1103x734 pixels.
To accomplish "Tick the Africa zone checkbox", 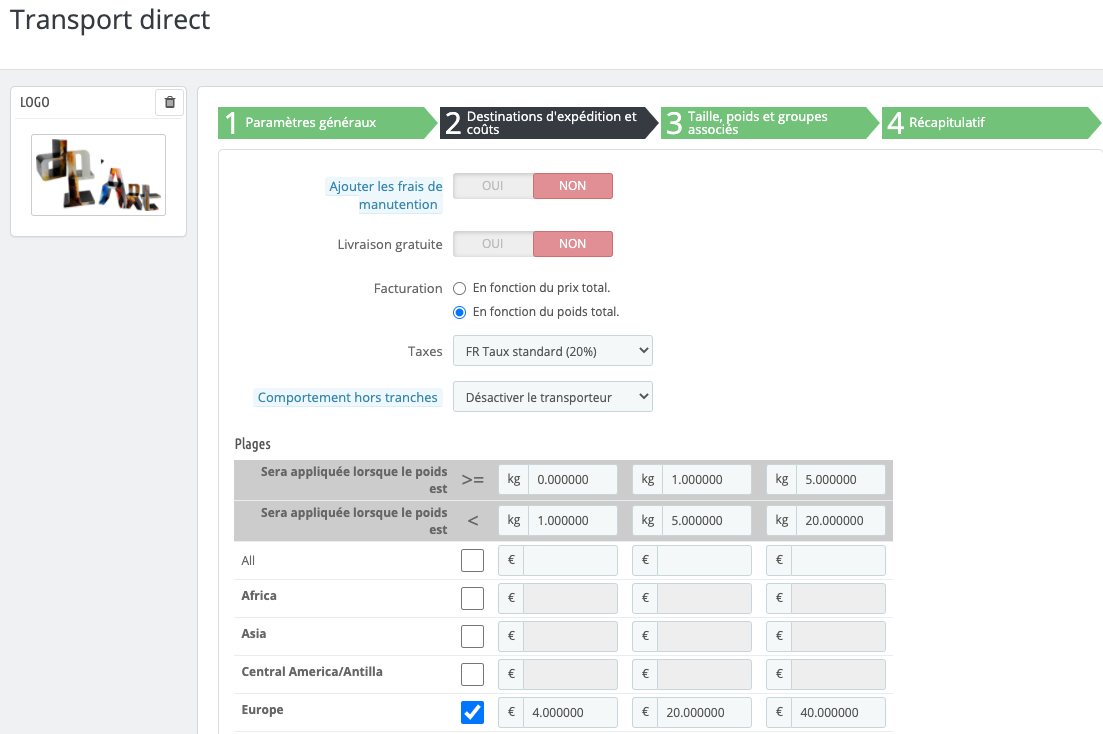I will 472,599.
